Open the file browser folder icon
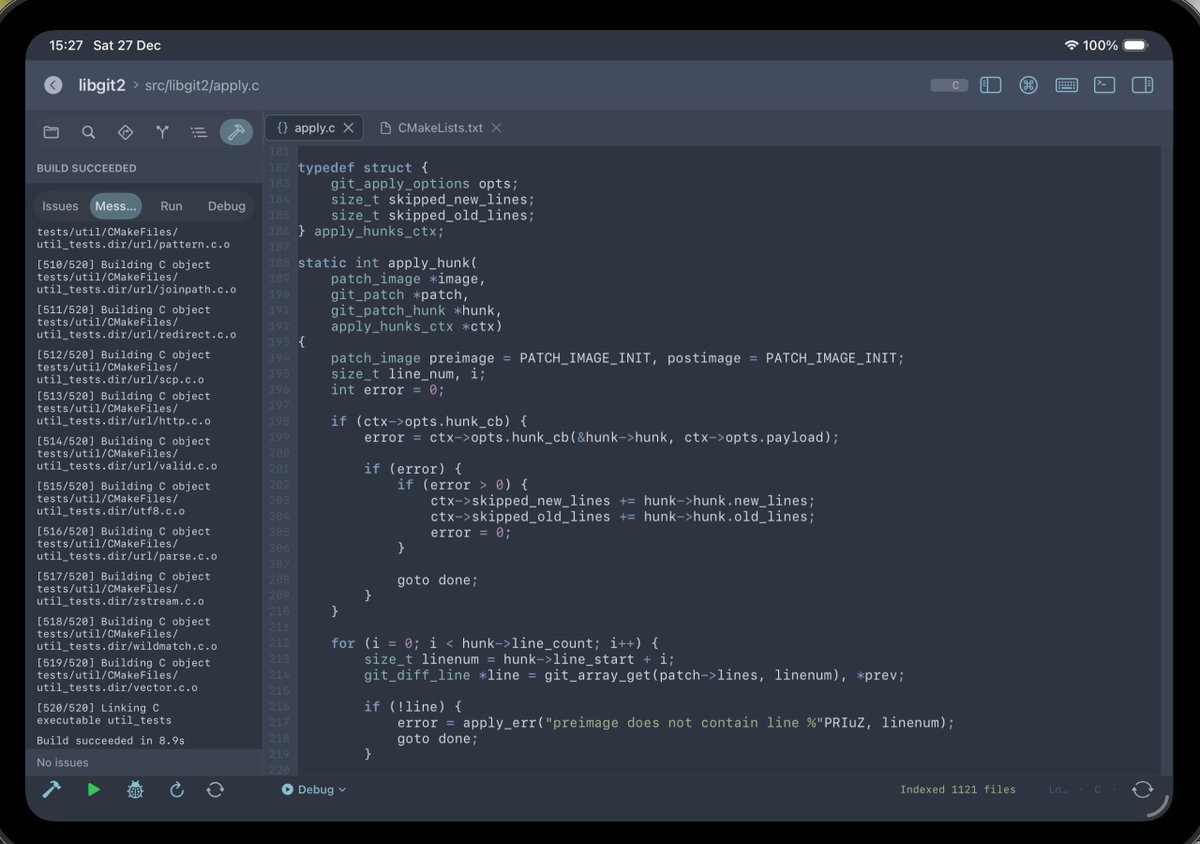The width and height of the screenshot is (1200, 844). (x=51, y=132)
